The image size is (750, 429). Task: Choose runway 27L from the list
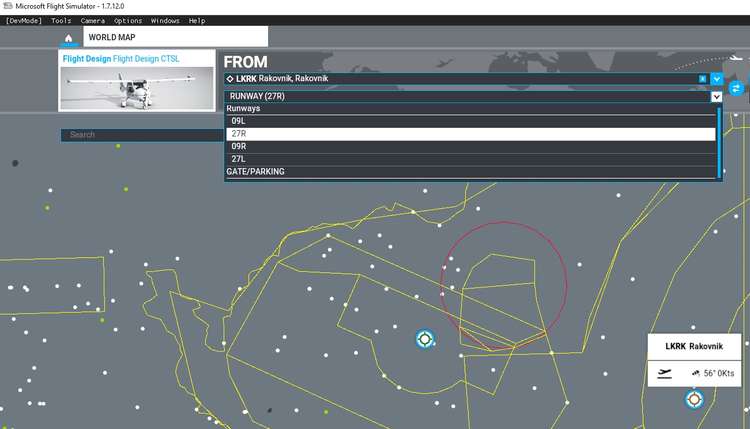[471, 159]
